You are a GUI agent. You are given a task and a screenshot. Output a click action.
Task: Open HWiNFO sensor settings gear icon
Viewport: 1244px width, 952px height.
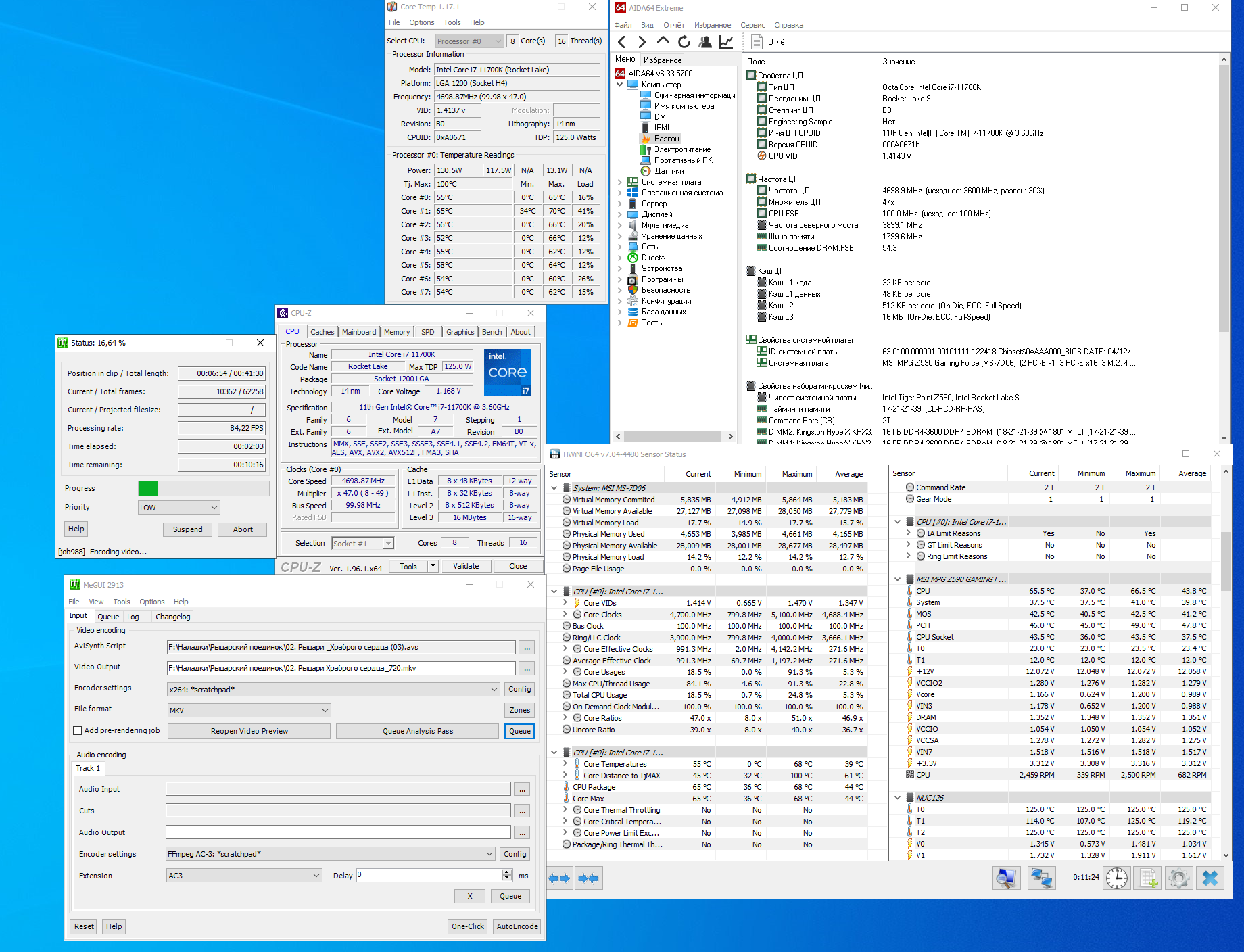point(1178,878)
